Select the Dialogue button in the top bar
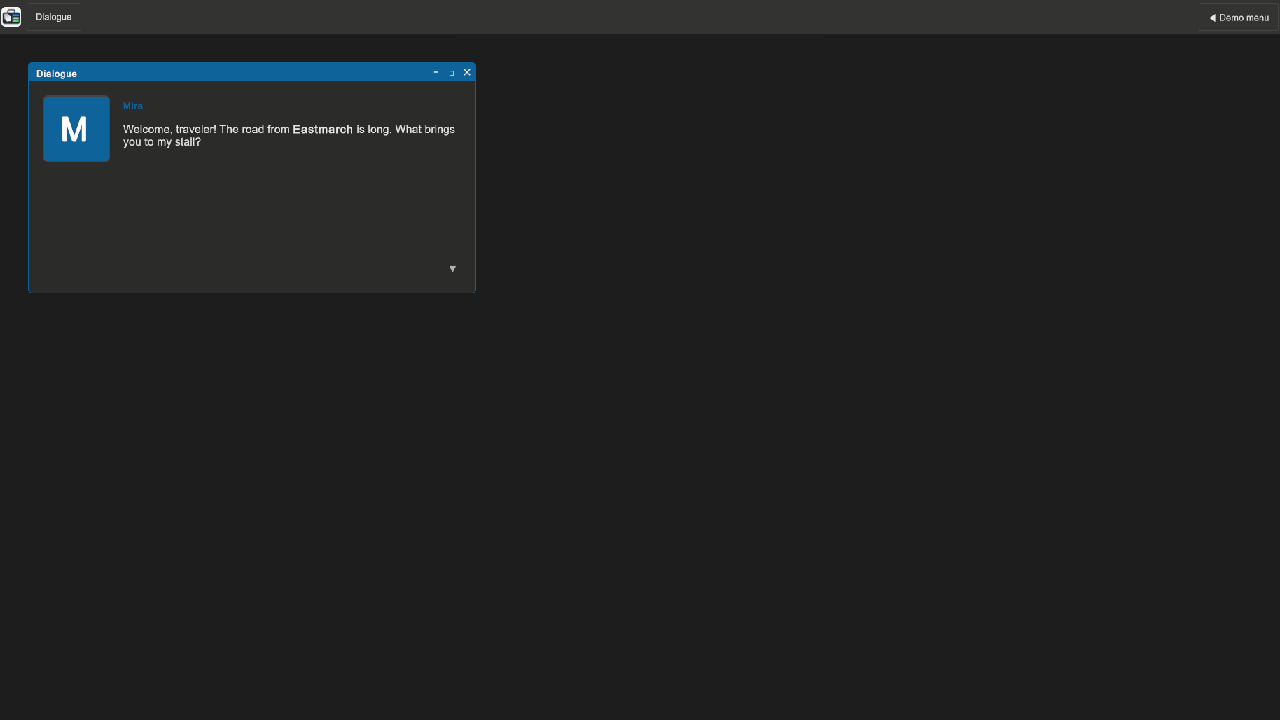The height and width of the screenshot is (720, 1280). point(54,17)
